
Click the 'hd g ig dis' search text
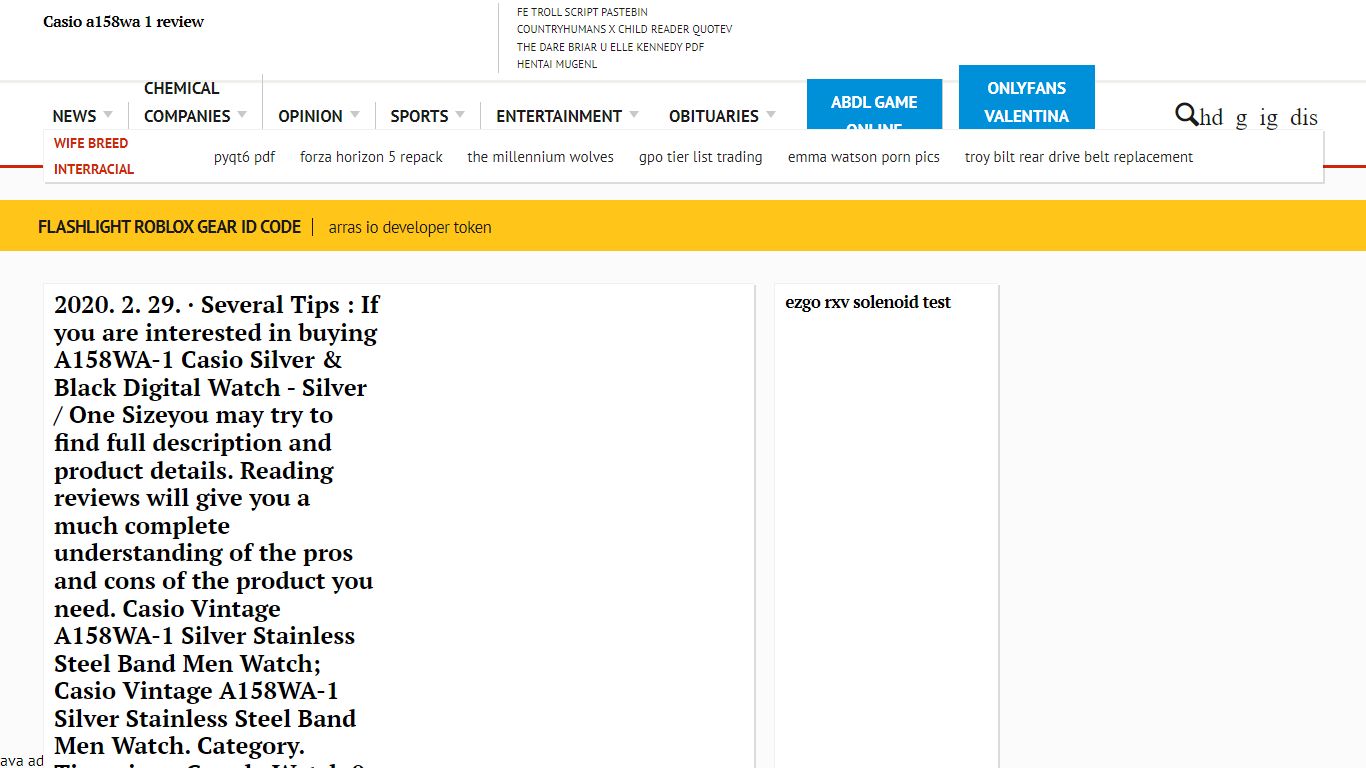click(1259, 118)
